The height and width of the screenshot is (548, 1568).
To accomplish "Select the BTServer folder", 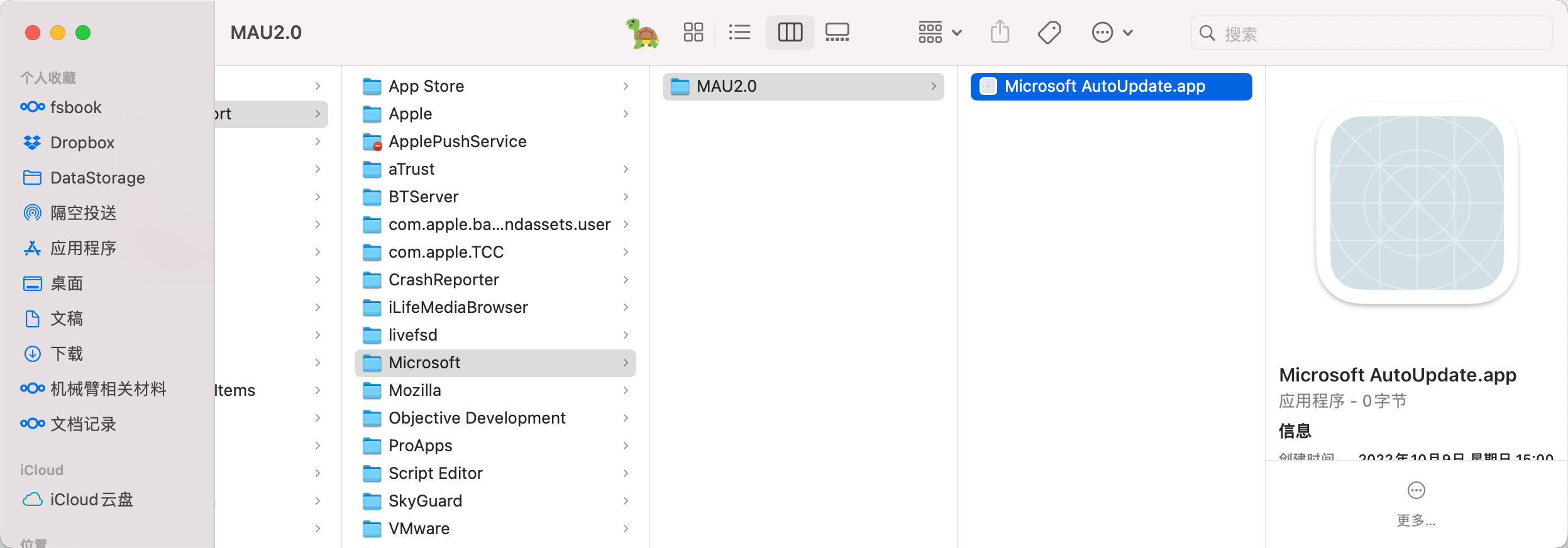I will 495,197.
